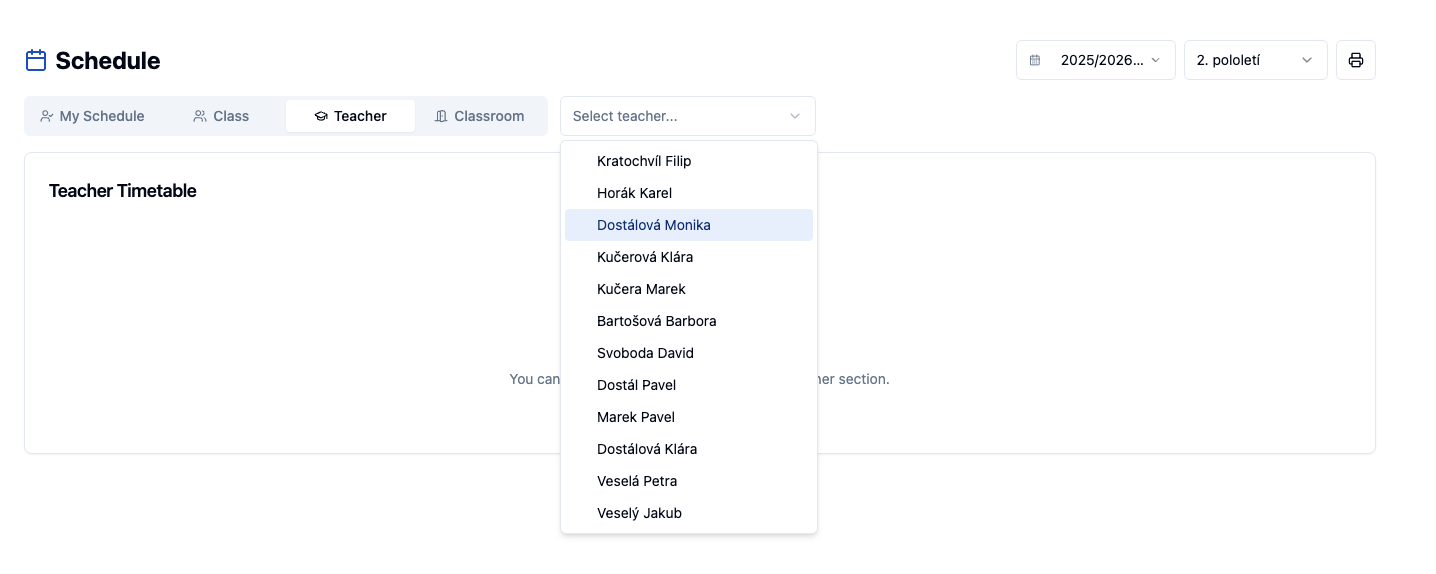This screenshot has width=1436, height=574.
Task: Click the Schedule page heading
Action: pyautogui.click(x=108, y=60)
